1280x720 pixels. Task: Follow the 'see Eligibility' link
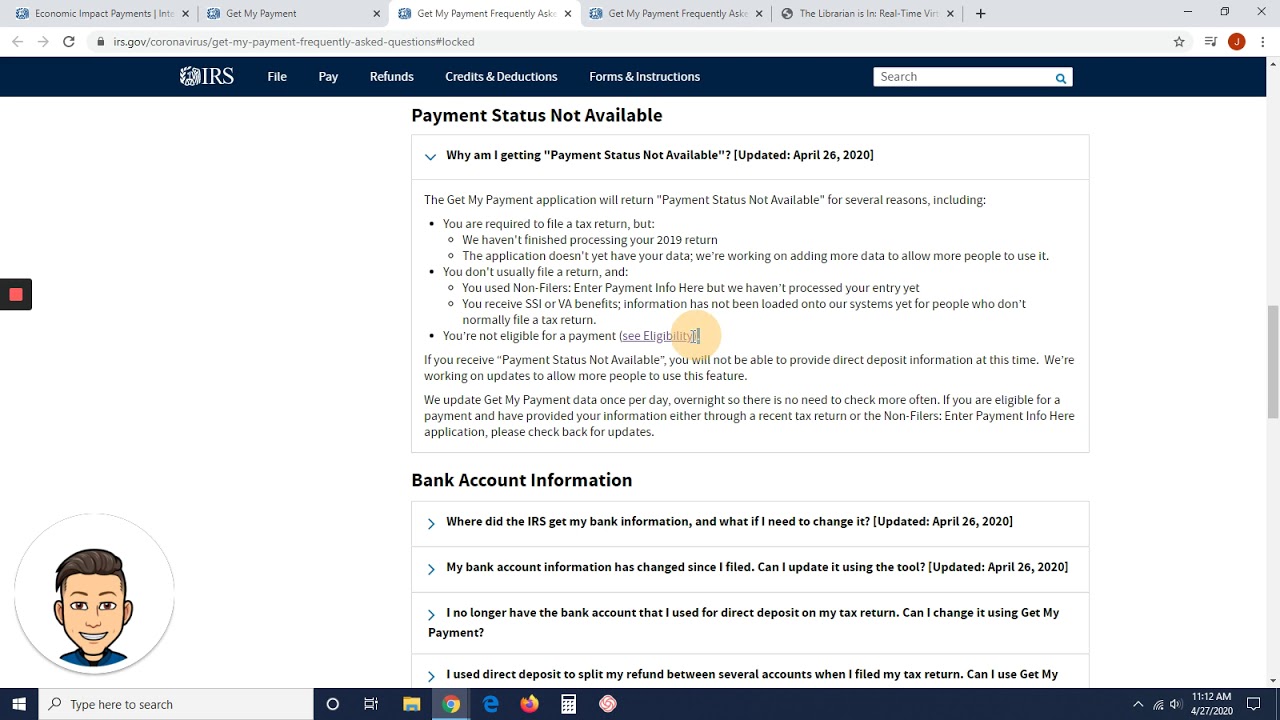pyautogui.click(x=657, y=336)
